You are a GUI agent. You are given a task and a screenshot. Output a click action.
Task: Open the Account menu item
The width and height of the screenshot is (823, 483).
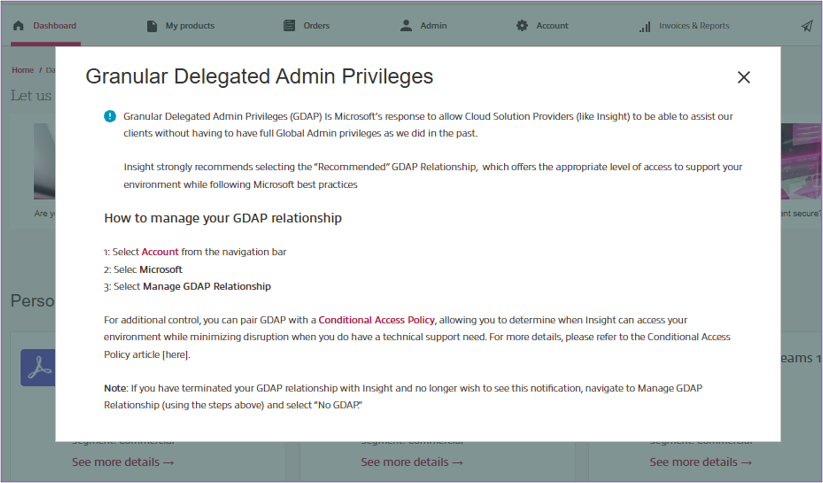552,26
